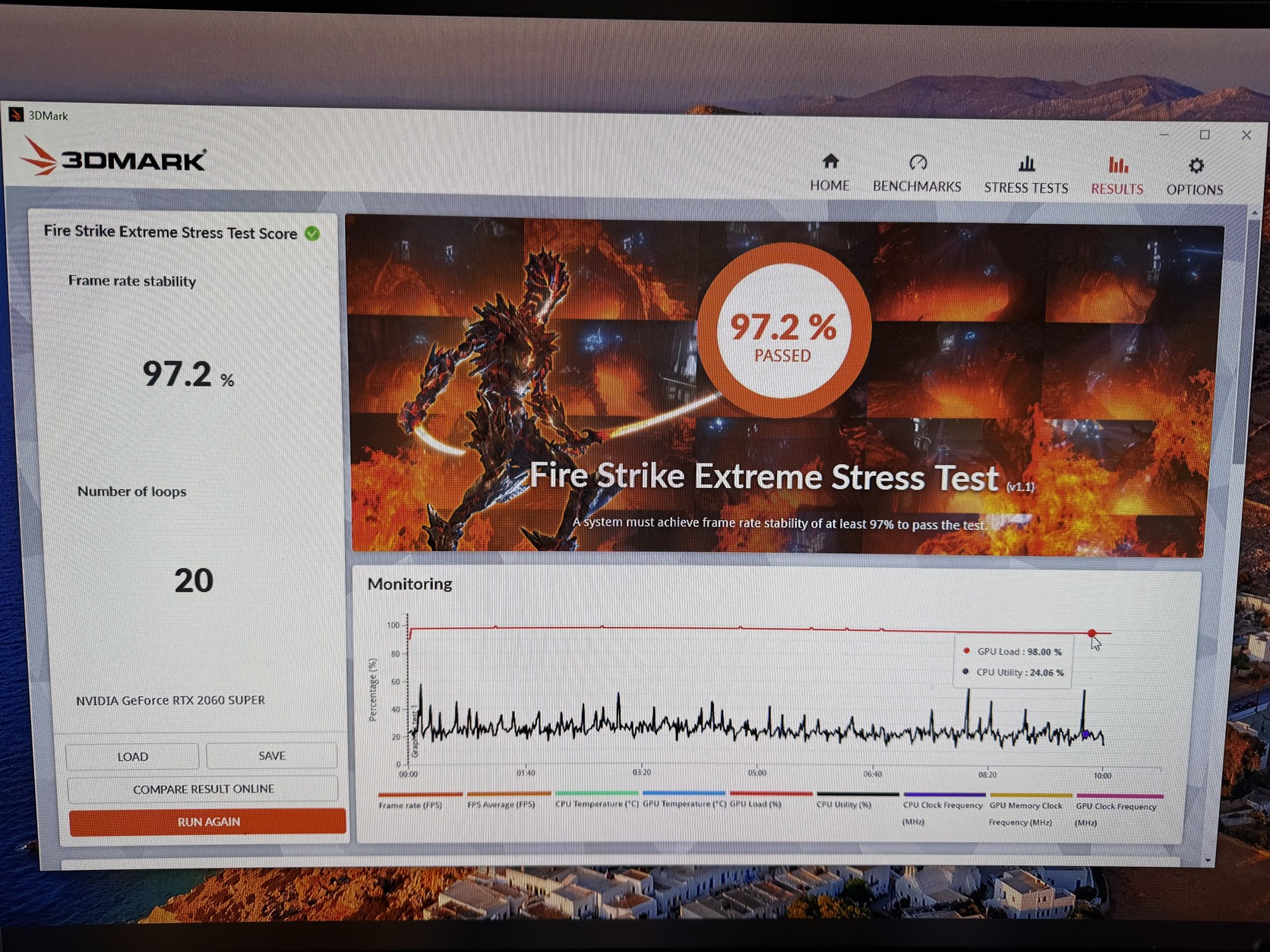Go to the Home screen via house icon

click(830, 162)
